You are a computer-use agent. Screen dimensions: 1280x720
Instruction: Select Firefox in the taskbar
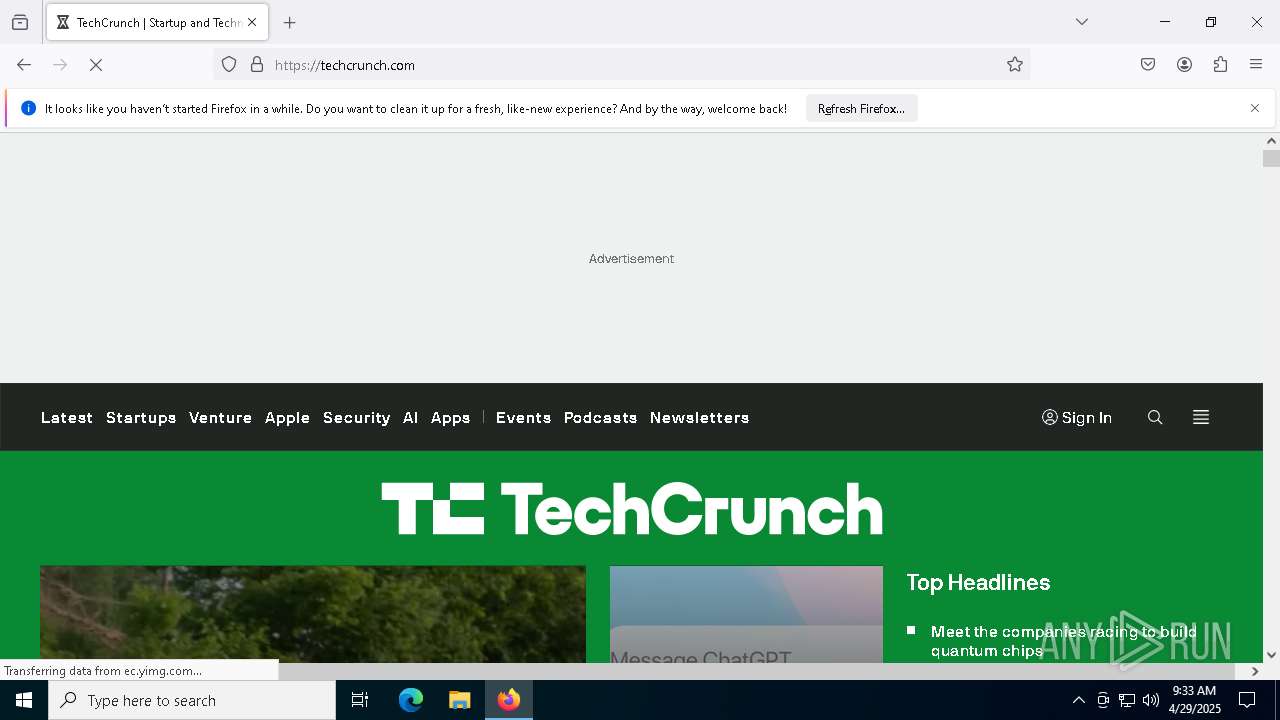pos(509,700)
